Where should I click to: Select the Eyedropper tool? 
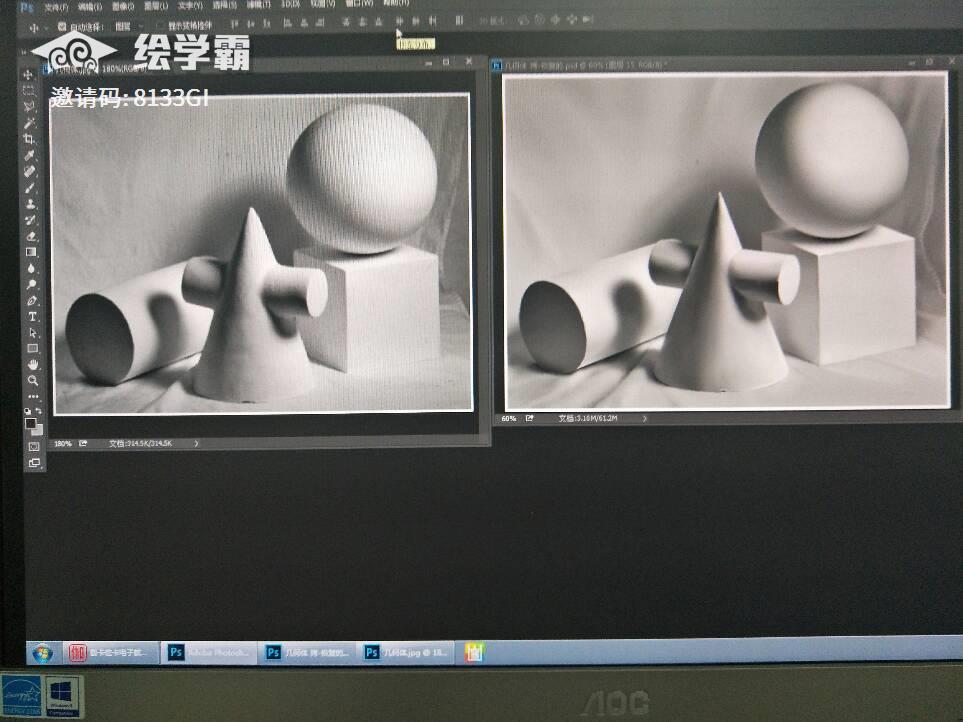point(29,155)
